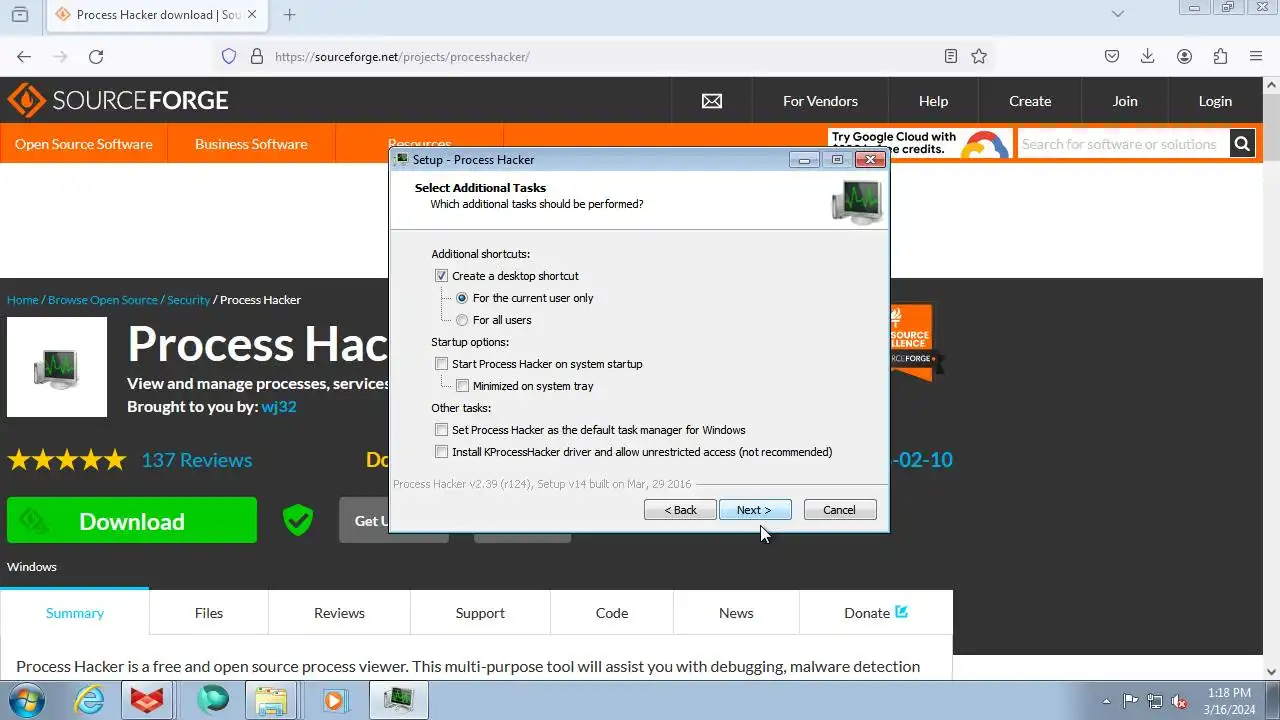Screen dimensions: 1280x720
Task: Click the padlock site info icon
Action: (256, 57)
